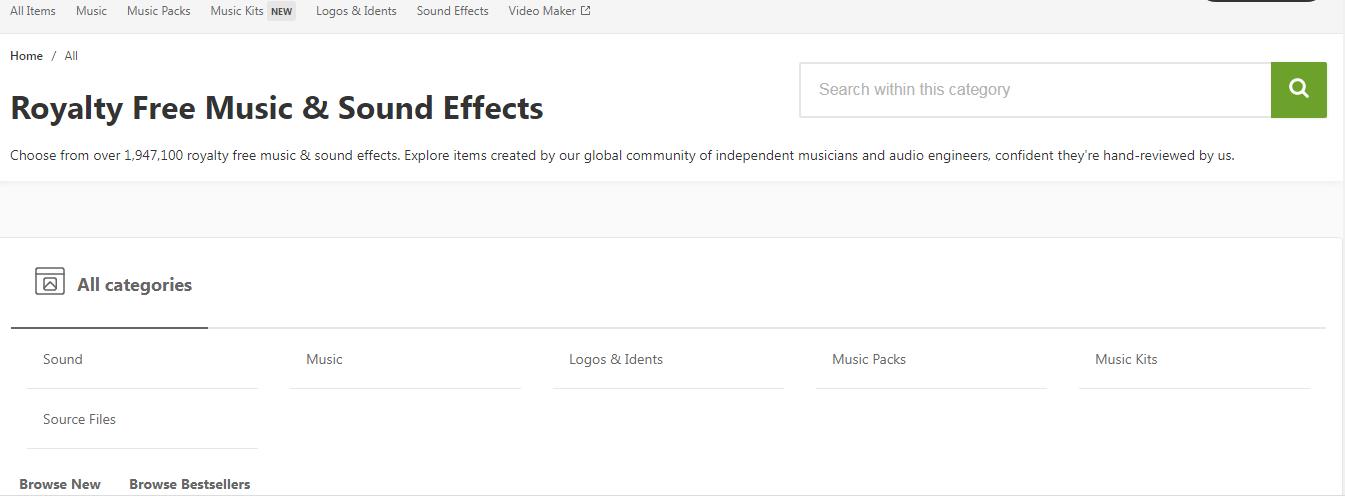The width and height of the screenshot is (1345, 499).
Task: Go to the Home breadcrumb
Action: 26,56
